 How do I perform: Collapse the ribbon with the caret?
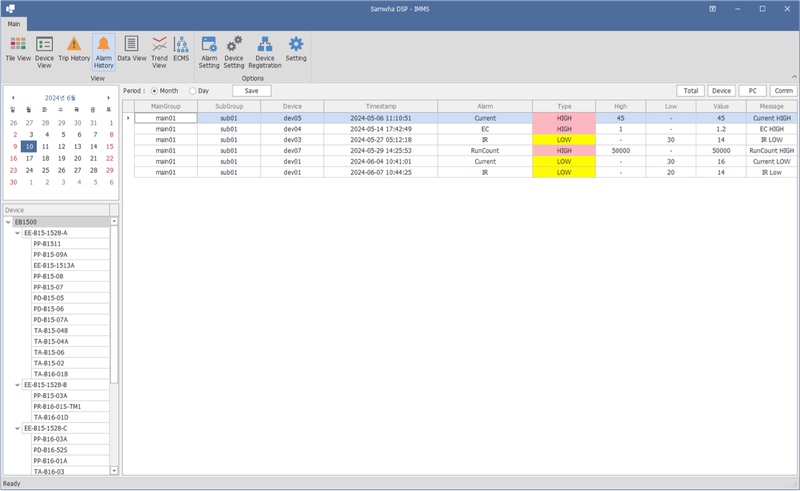794,77
